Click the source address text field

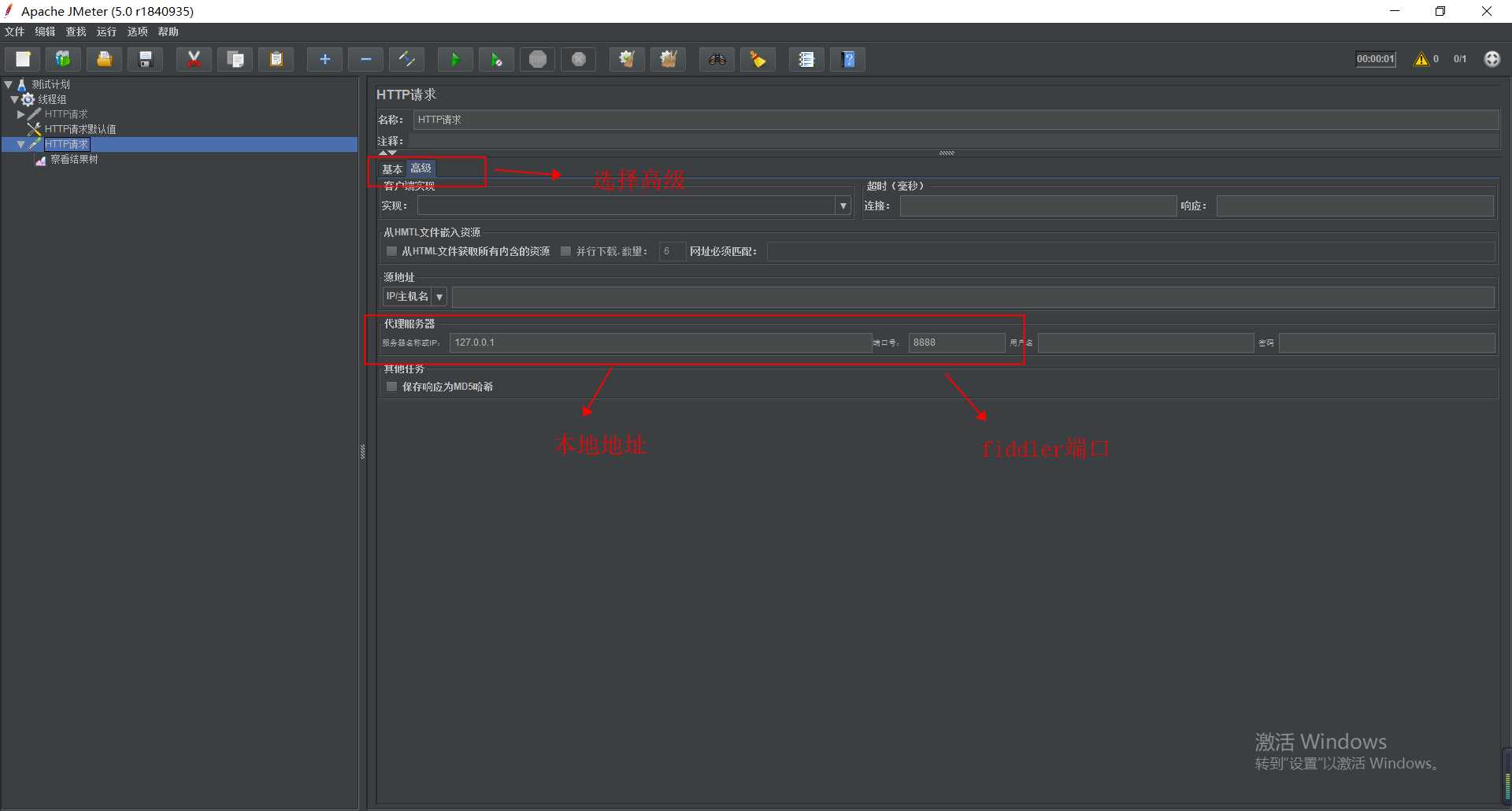(x=973, y=297)
